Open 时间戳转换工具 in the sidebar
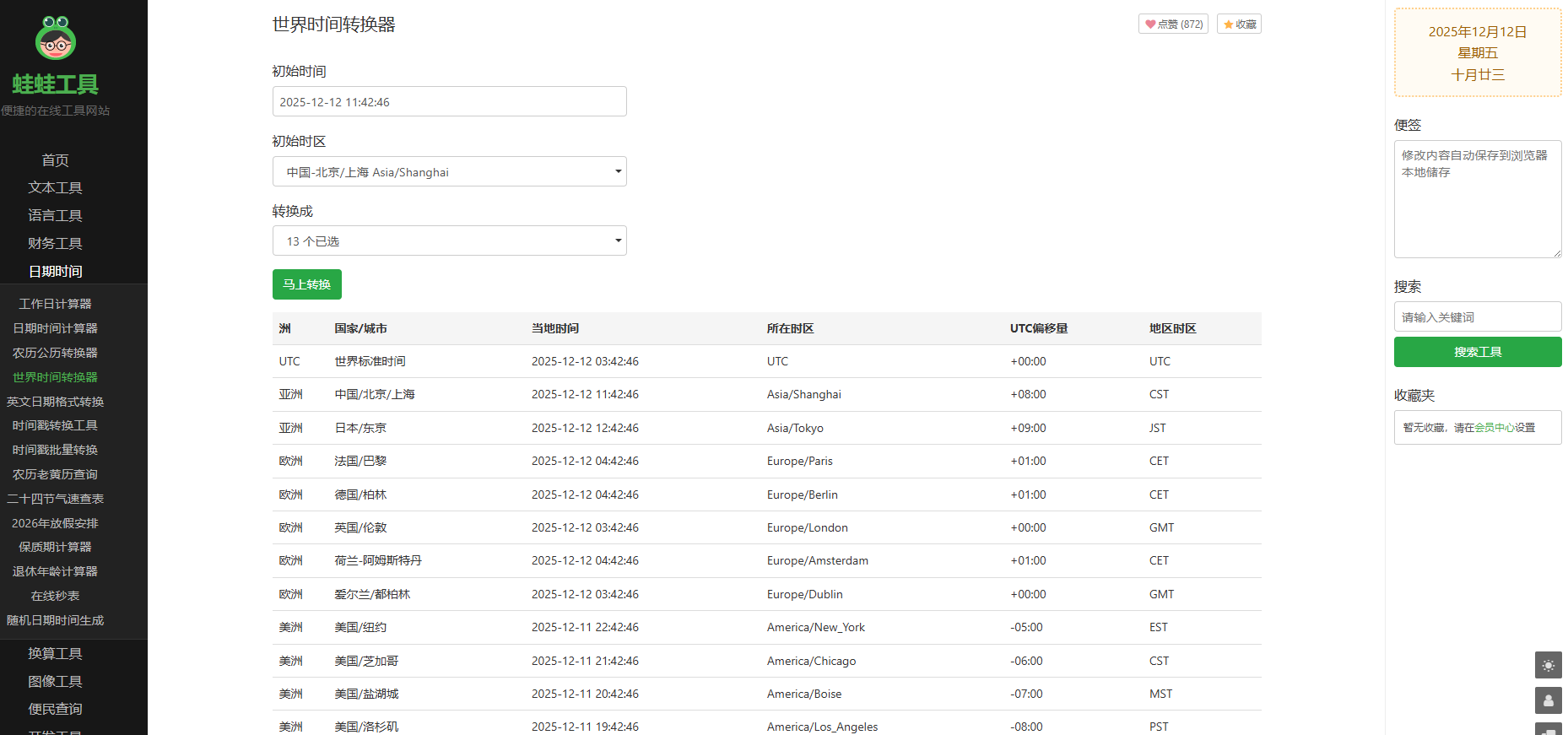 pyautogui.click(x=56, y=425)
